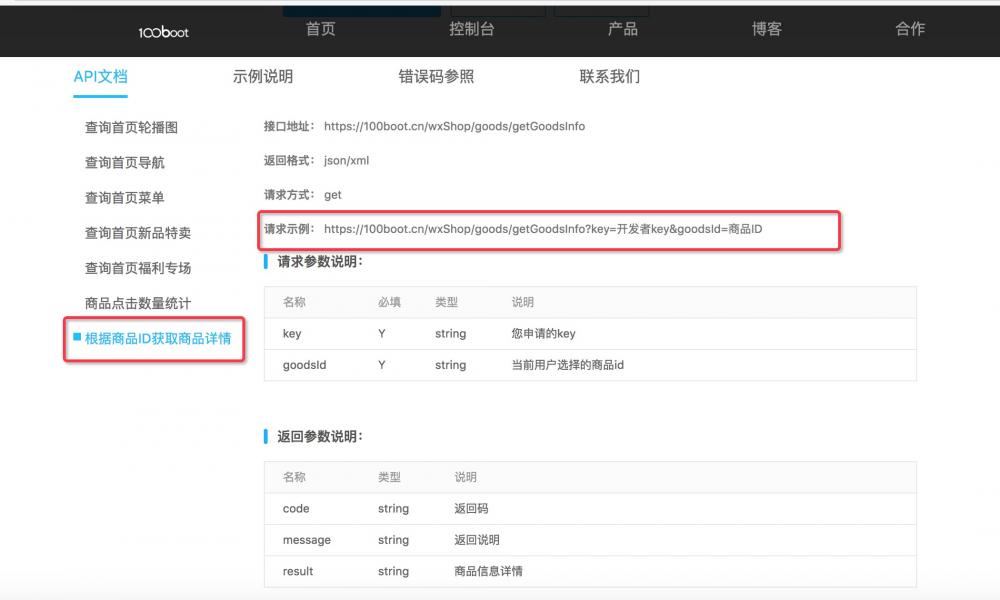
Task: Open the 产品 navigation item
Action: point(622,29)
